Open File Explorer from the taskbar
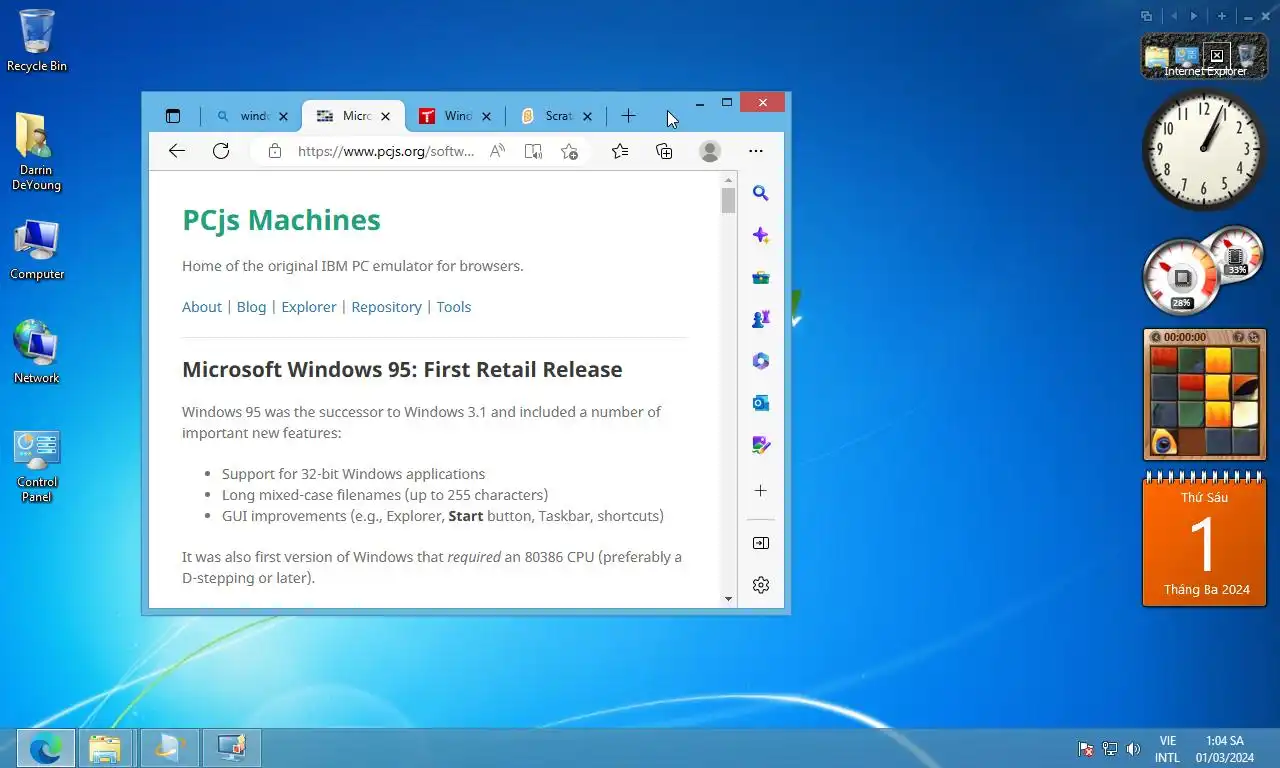This screenshot has height=768, width=1280. [105, 748]
